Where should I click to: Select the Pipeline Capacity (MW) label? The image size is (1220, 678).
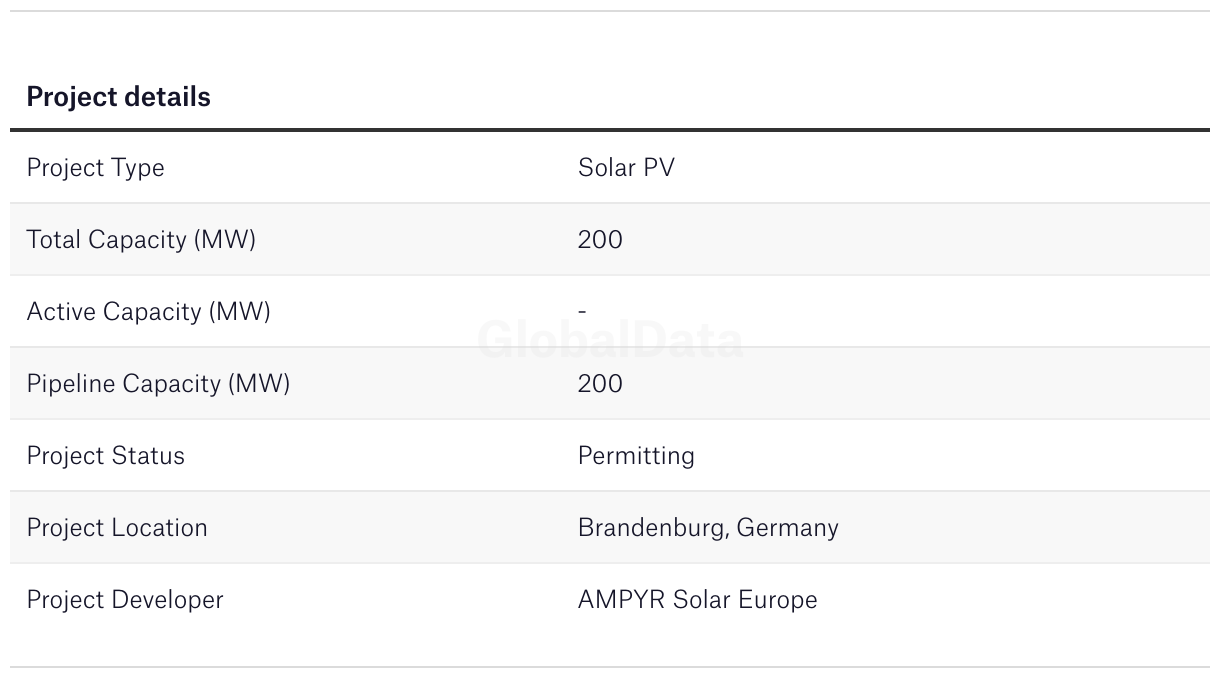pos(158,384)
